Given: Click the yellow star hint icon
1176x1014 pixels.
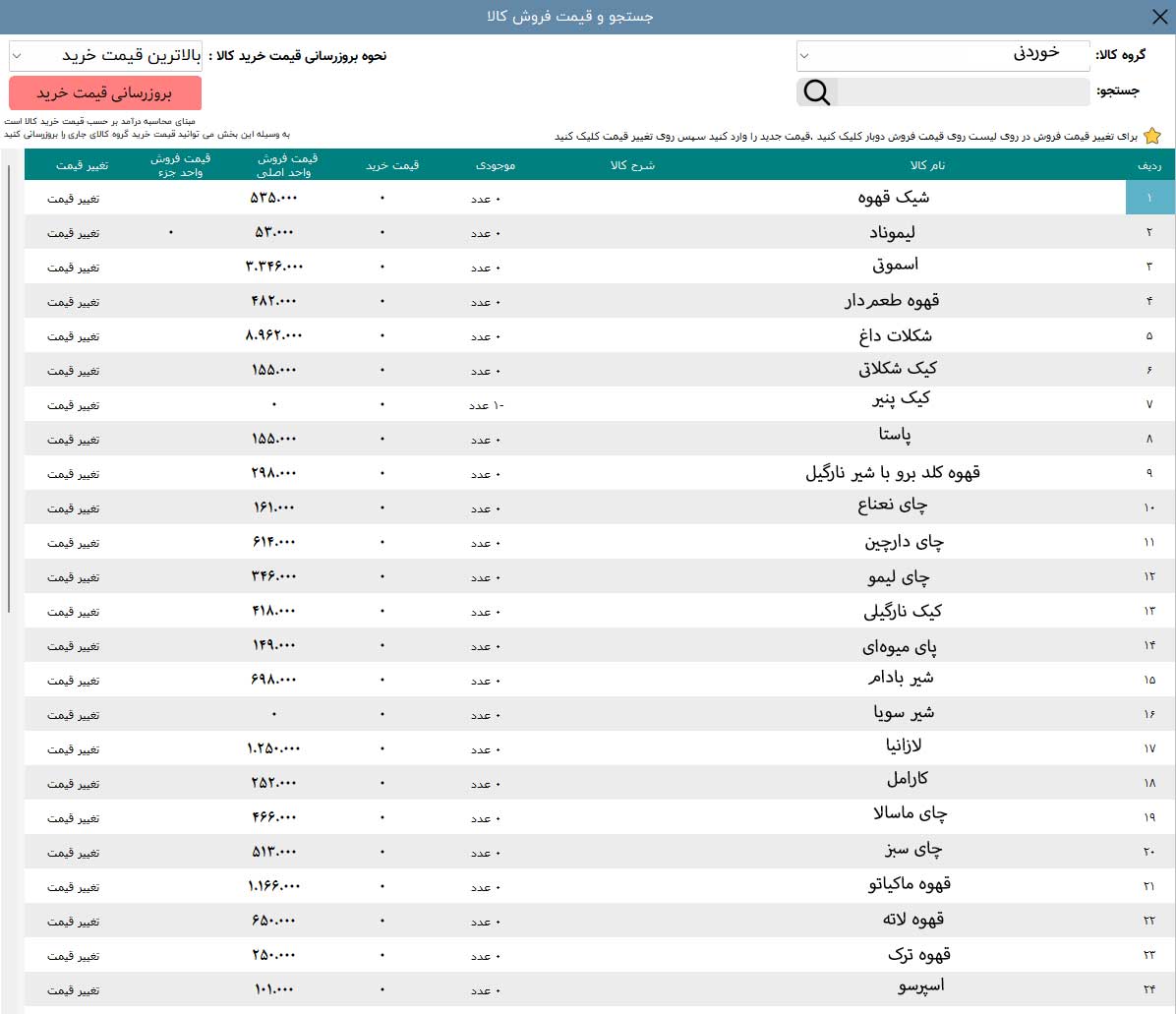Looking at the screenshot, I should [1152, 136].
